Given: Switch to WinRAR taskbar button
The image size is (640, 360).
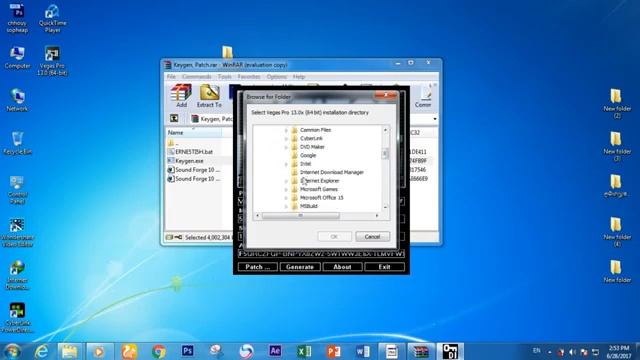Looking at the screenshot, I should pos(421,351).
